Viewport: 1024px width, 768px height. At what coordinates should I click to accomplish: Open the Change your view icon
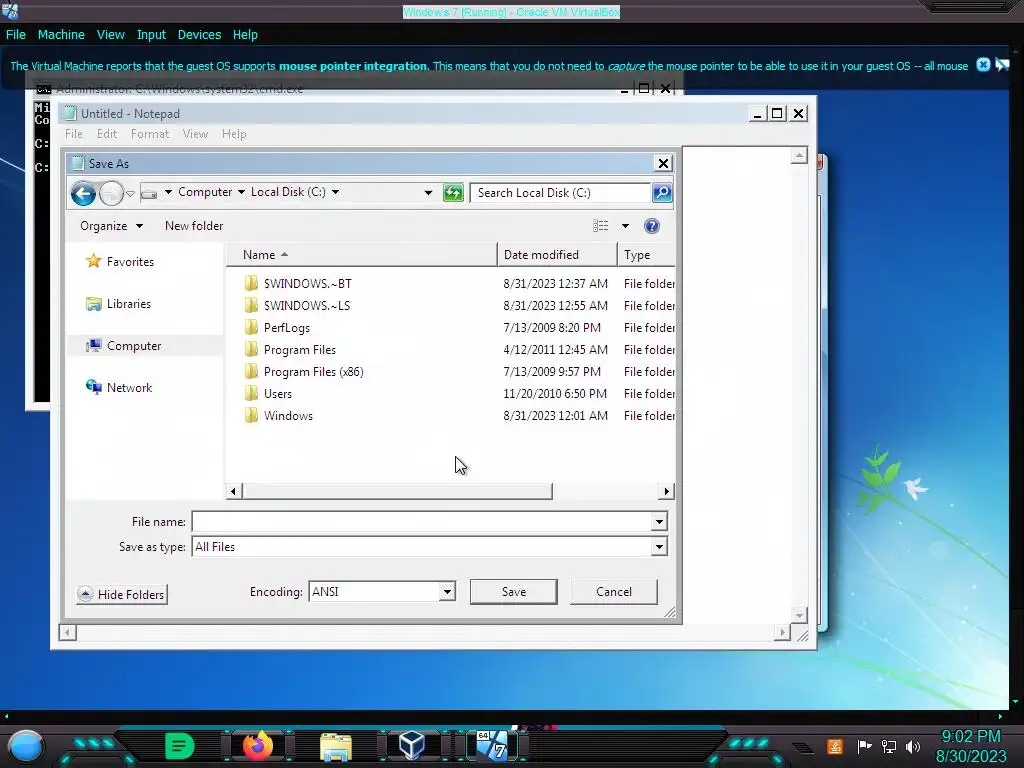click(x=600, y=226)
